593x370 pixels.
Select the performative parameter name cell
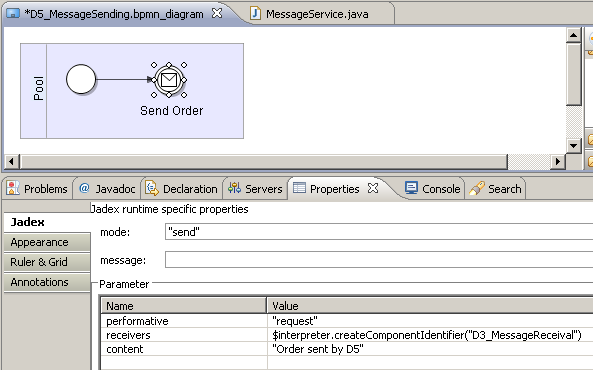click(x=184, y=321)
